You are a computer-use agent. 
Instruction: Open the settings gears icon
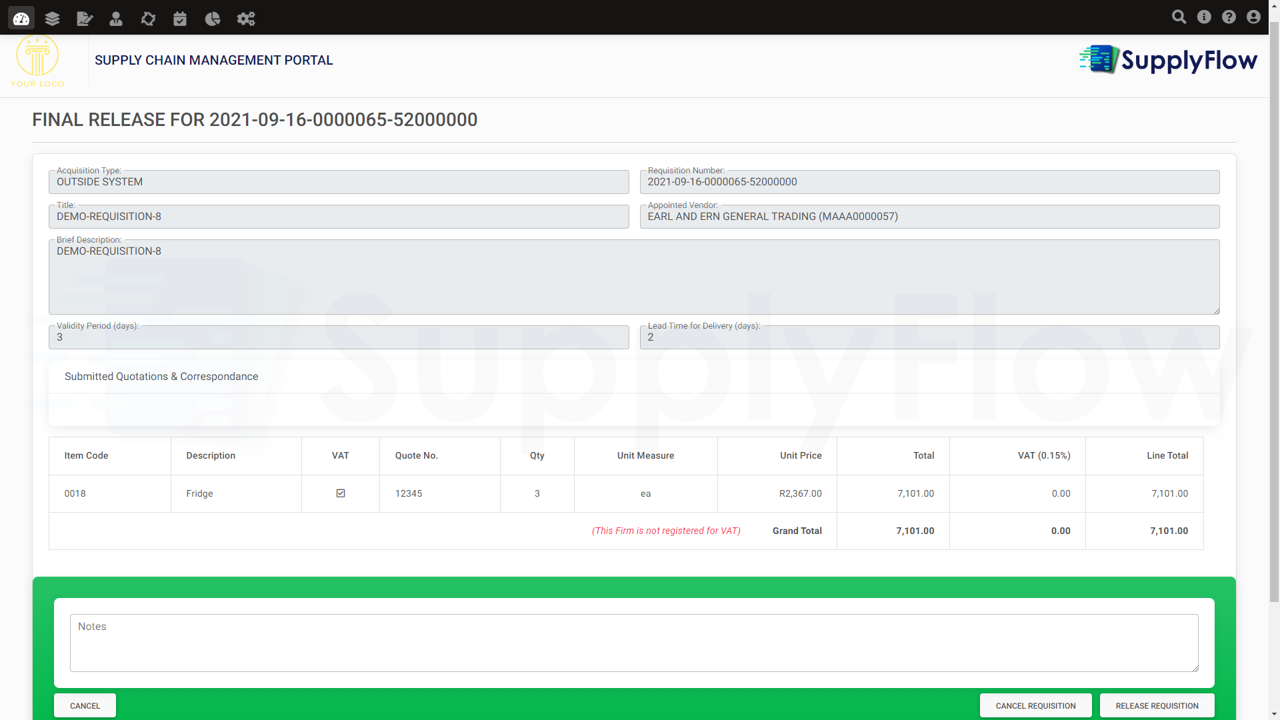click(245, 18)
